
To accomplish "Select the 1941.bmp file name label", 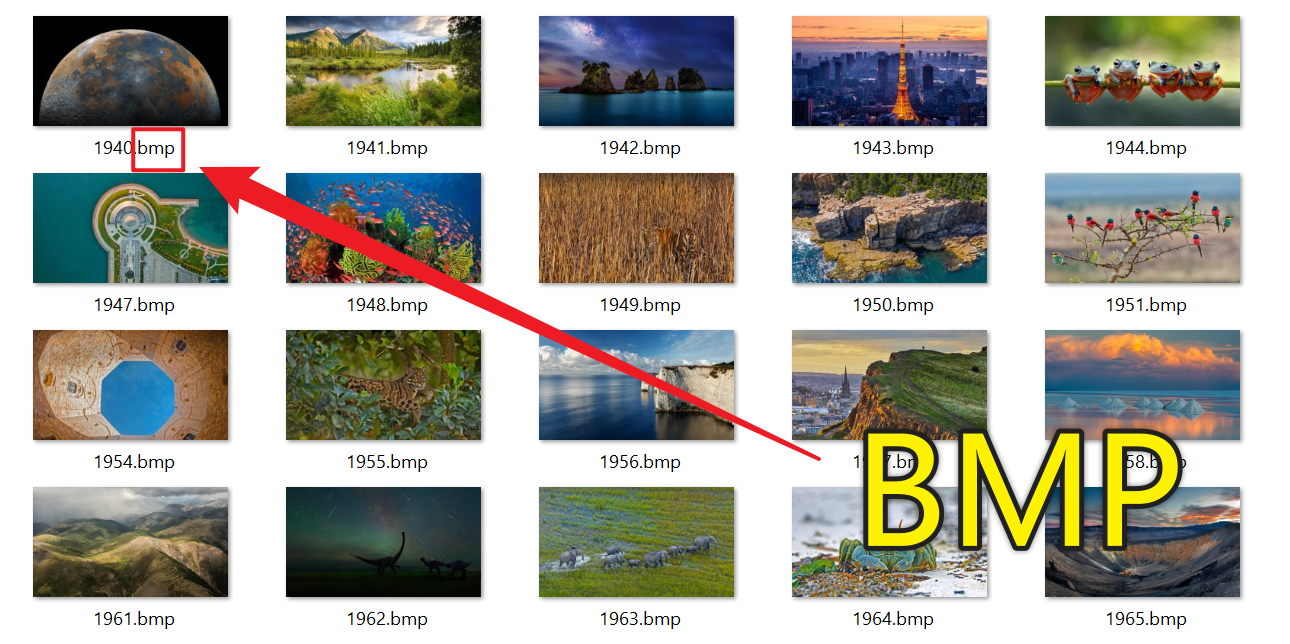I will (387, 148).
